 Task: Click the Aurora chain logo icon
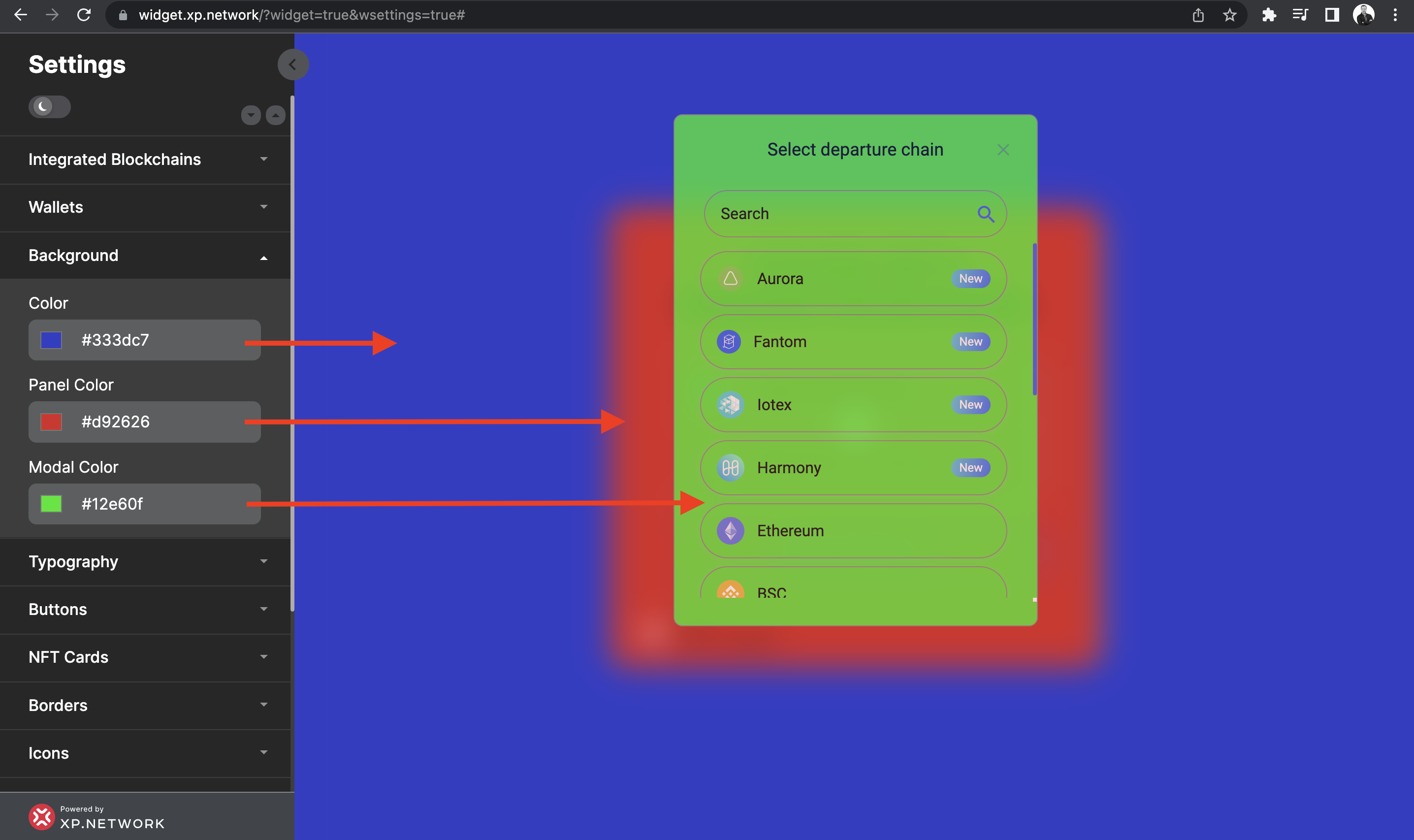tap(731, 279)
